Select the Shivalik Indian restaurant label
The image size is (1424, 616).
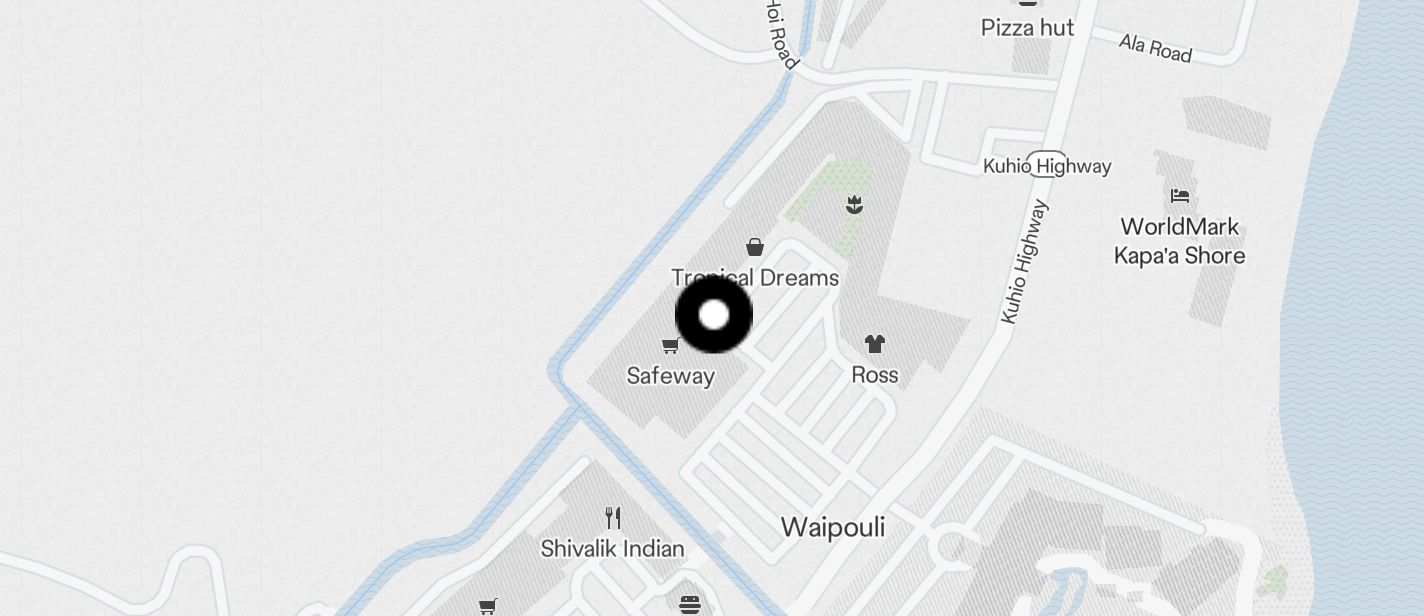coord(613,549)
